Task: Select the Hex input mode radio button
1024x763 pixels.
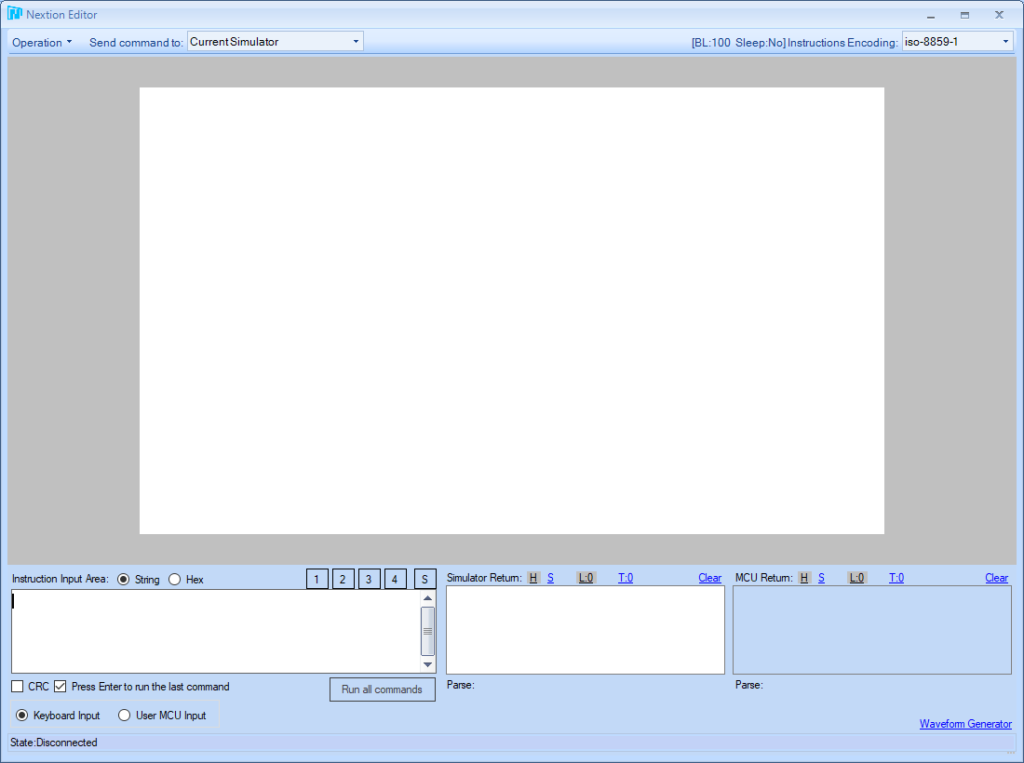Action: coord(174,578)
